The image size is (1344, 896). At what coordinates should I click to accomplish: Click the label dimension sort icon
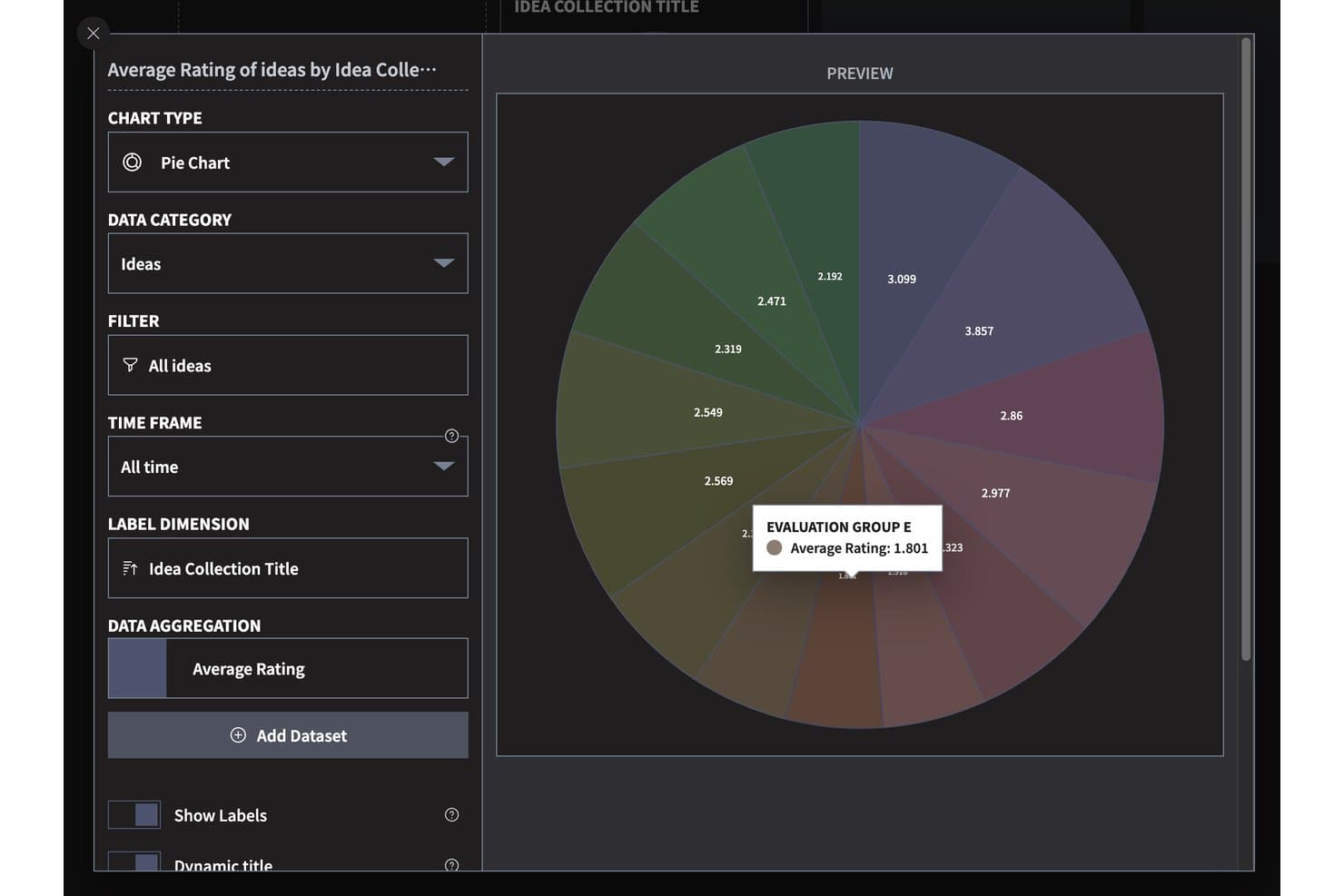click(x=130, y=568)
